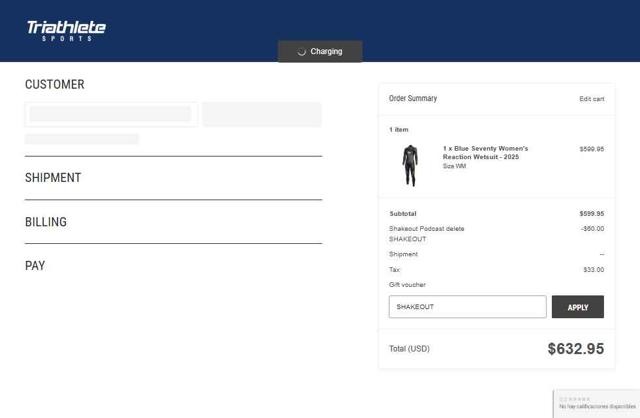
Task: Click the Shipment label in summary
Action: (x=403, y=254)
